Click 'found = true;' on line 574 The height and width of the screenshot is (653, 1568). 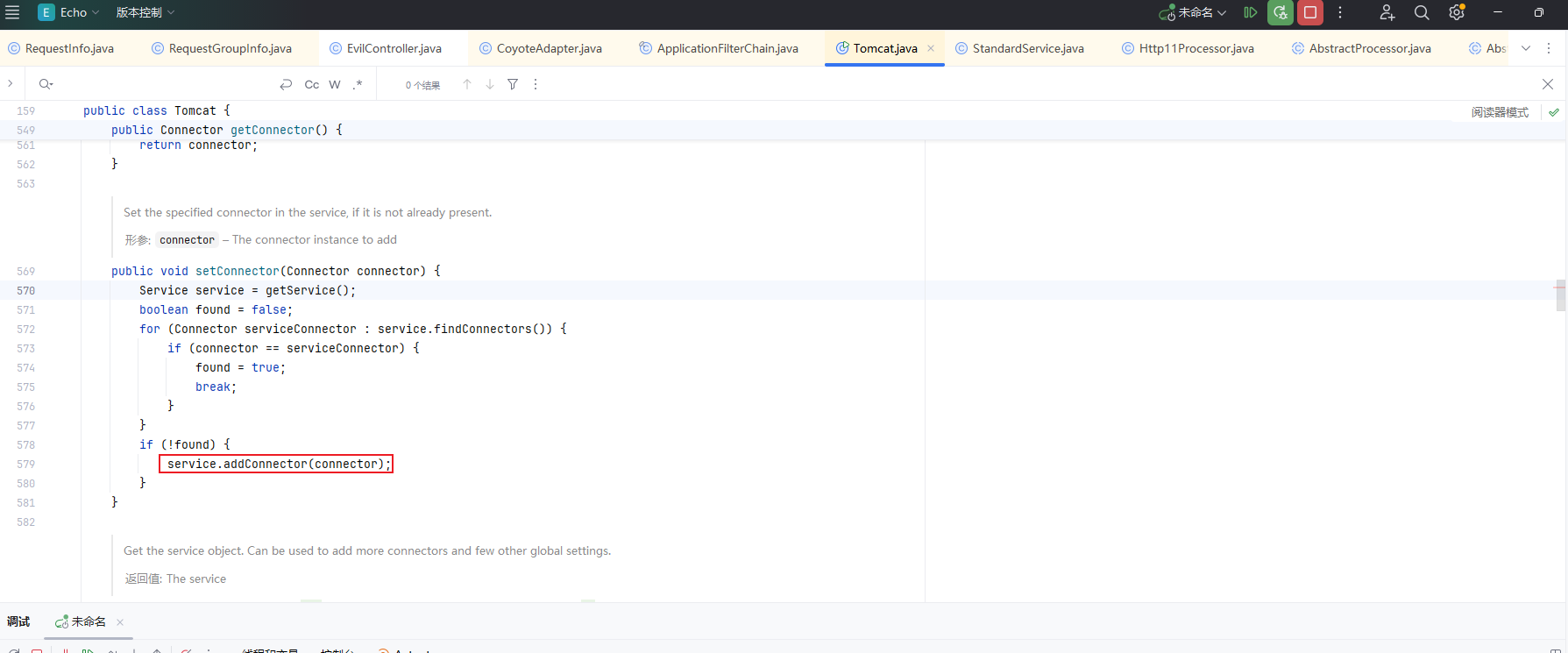240,367
